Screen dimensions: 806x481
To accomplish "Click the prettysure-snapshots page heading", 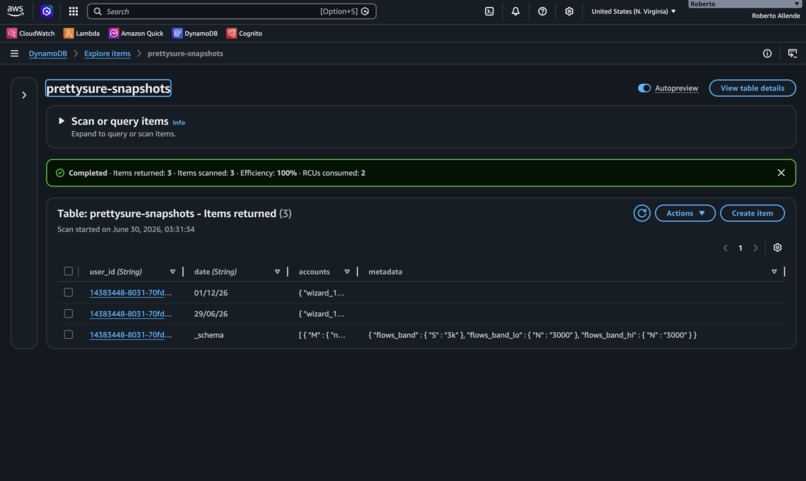I will tap(108, 88).
